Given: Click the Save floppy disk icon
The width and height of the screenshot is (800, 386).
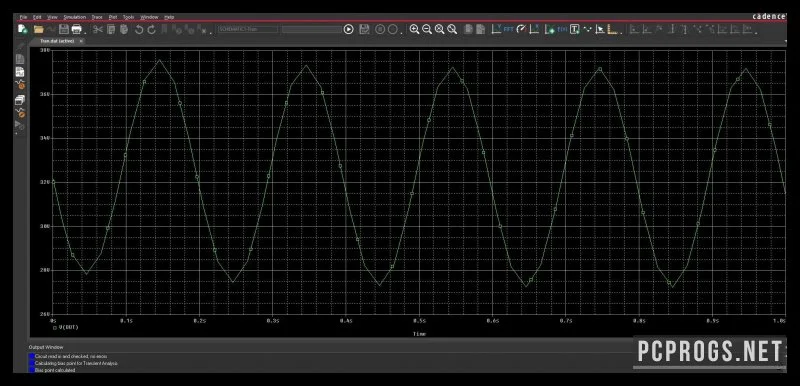Looking at the screenshot, I should tap(64, 29).
